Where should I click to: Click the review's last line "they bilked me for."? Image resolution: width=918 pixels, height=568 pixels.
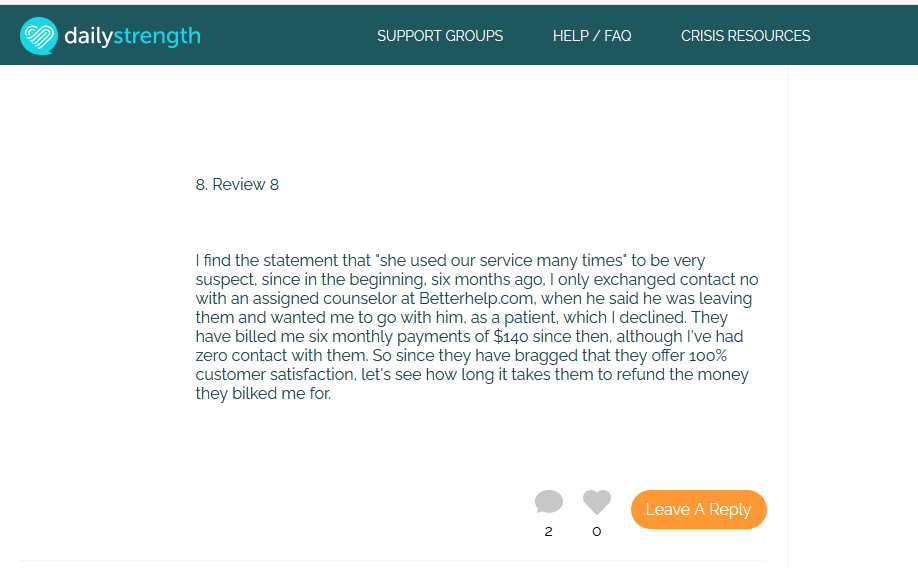(x=263, y=394)
